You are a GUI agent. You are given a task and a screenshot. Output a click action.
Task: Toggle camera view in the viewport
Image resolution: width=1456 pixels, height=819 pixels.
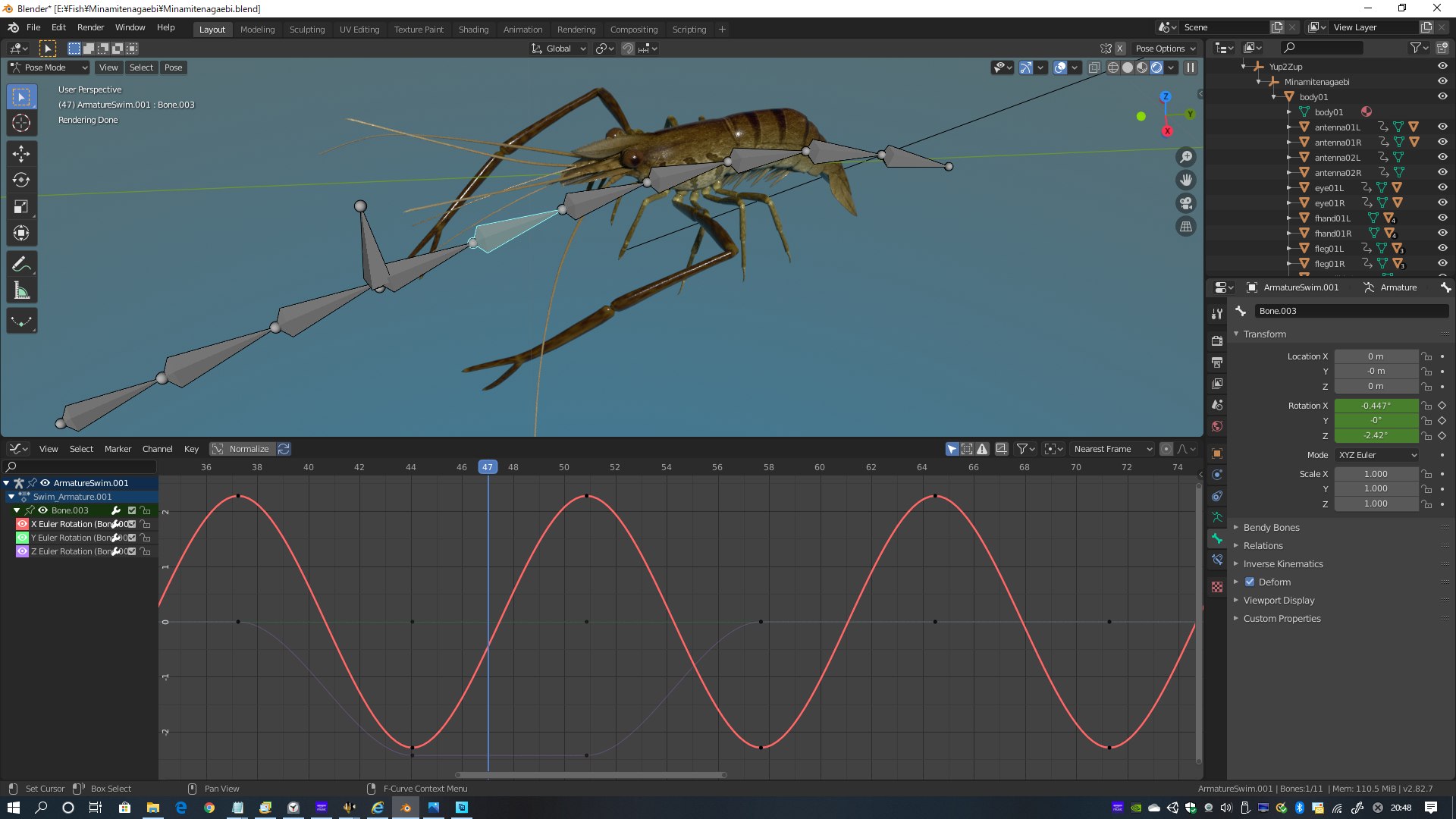pyautogui.click(x=1186, y=203)
